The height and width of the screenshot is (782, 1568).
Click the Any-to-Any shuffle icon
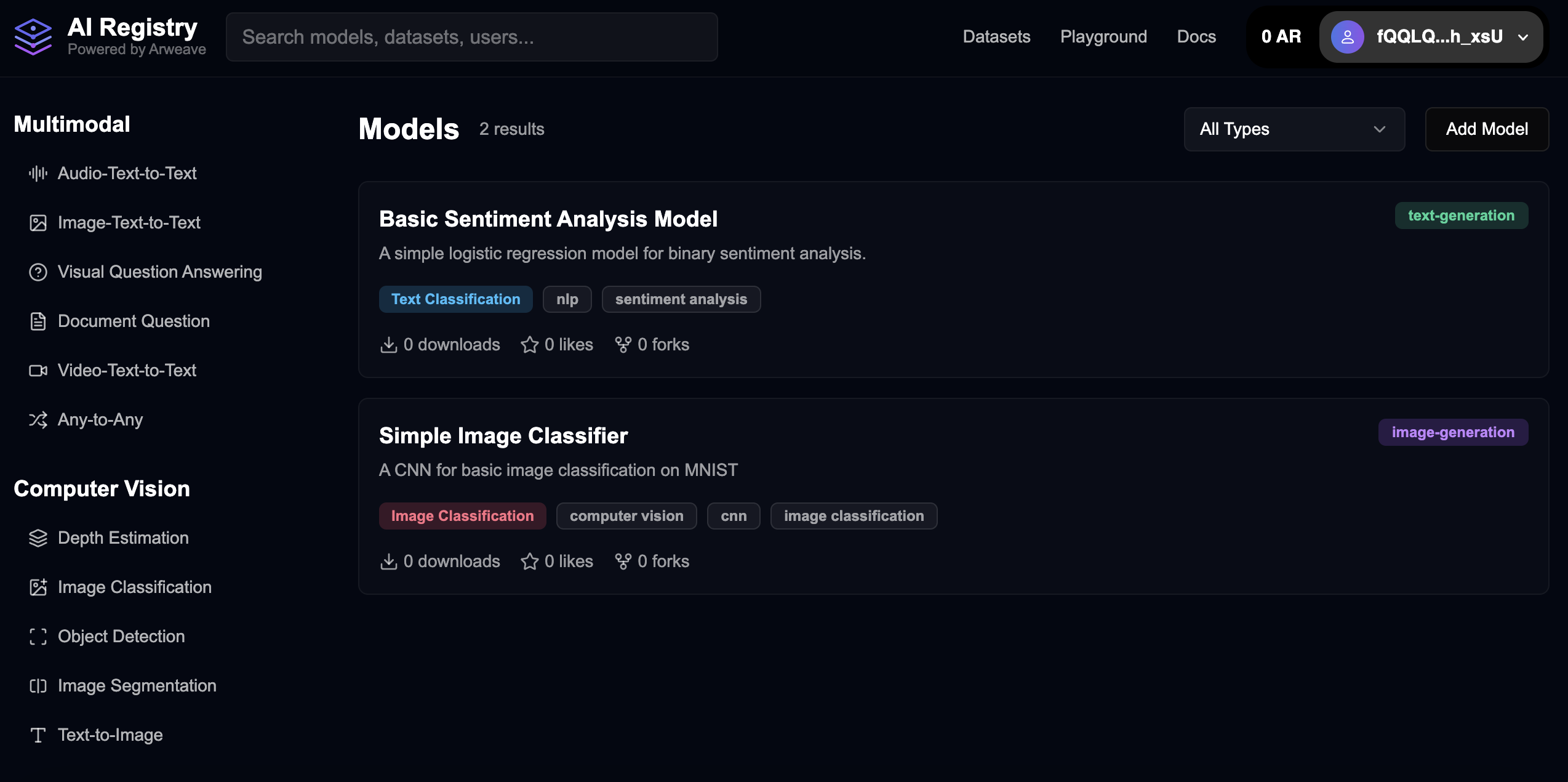tap(38, 420)
